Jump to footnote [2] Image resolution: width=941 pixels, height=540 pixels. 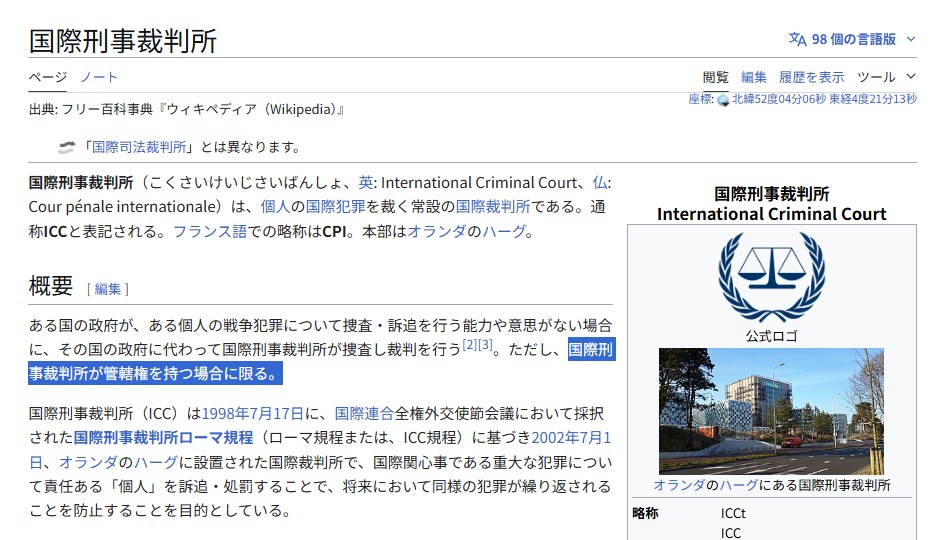point(470,344)
